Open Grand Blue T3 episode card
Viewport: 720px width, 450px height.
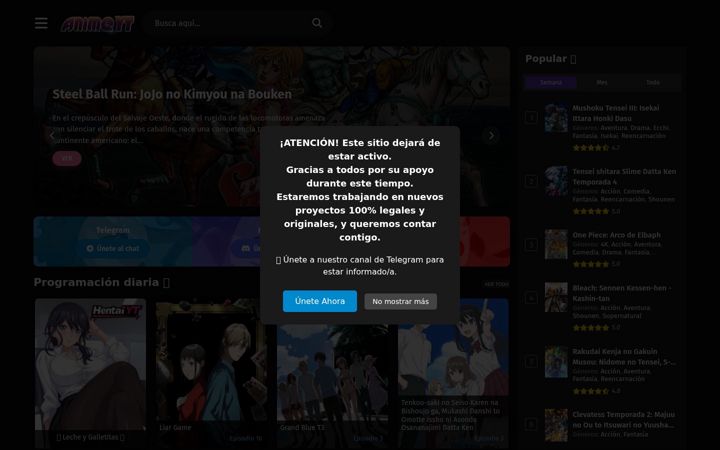click(332, 373)
